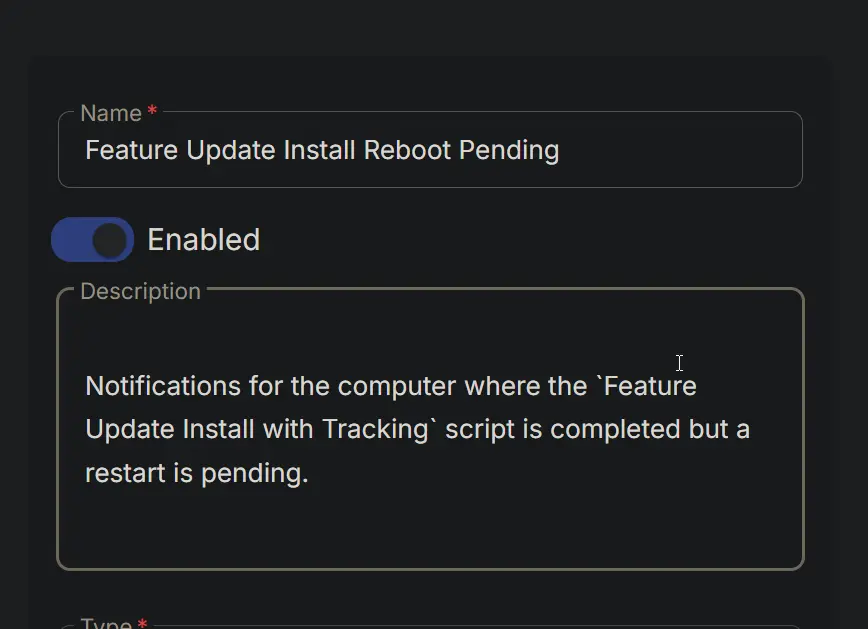Place cursor on word 'Feature' in Name
This screenshot has height=629, width=868.
click(x=131, y=150)
